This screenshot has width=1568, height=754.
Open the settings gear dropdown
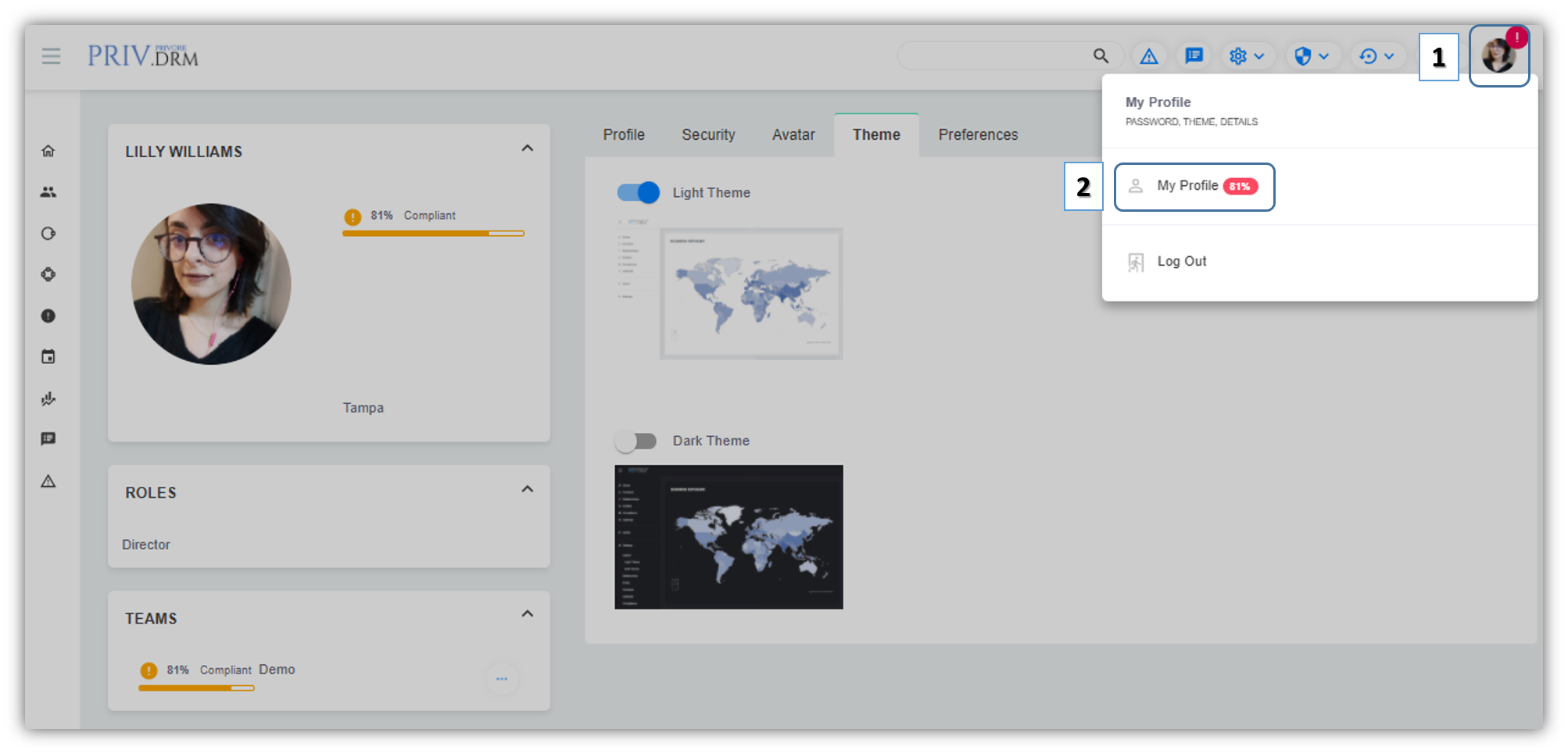click(x=1246, y=56)
